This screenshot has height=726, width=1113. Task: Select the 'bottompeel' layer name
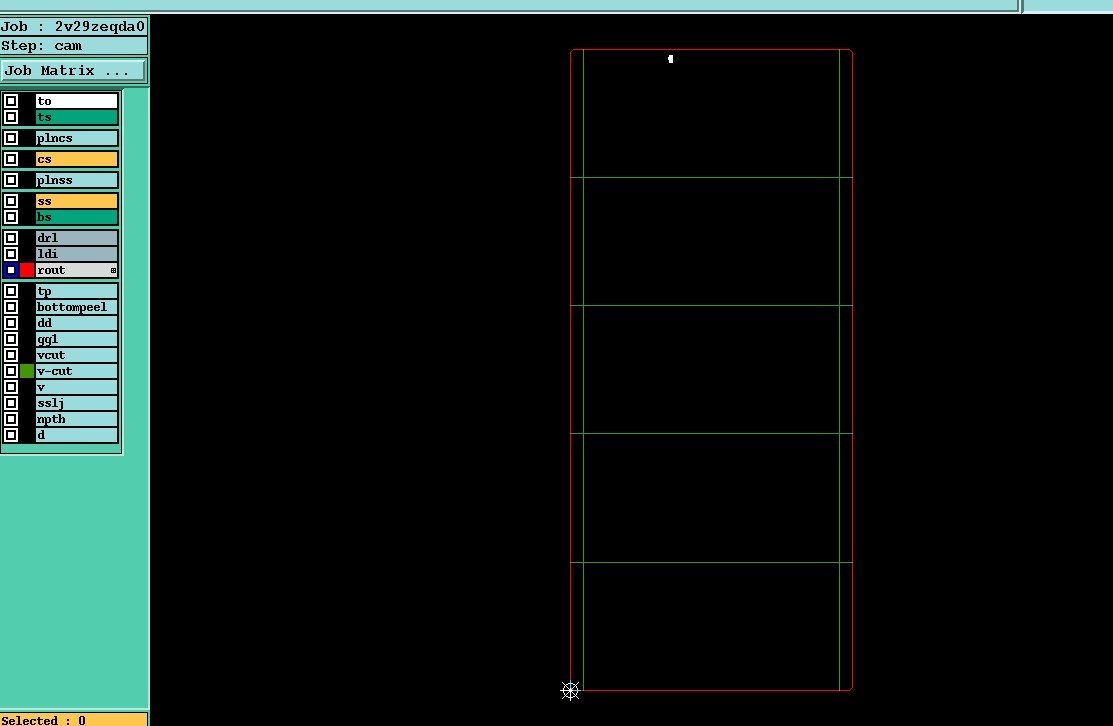click(x=77, y=307)
